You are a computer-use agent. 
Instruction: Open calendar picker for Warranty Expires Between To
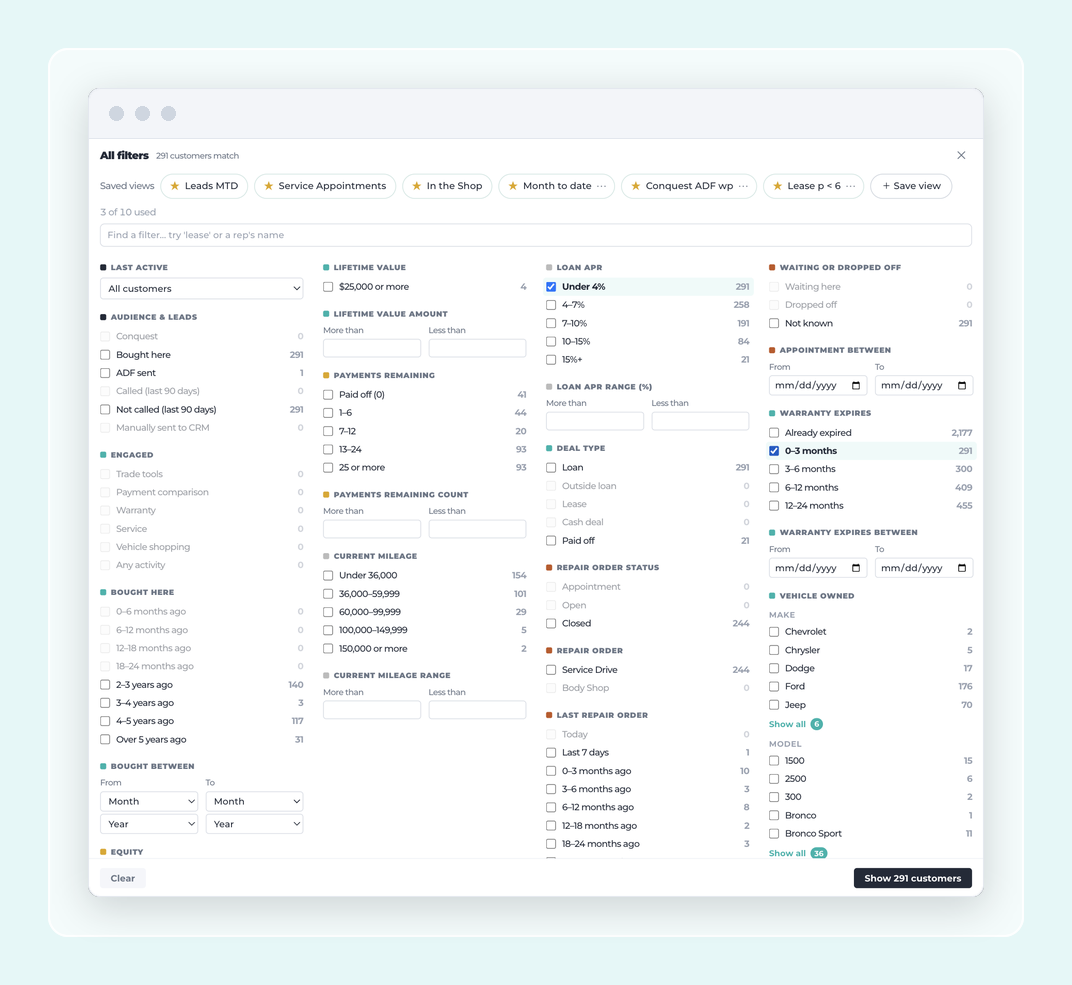(962, 568)
